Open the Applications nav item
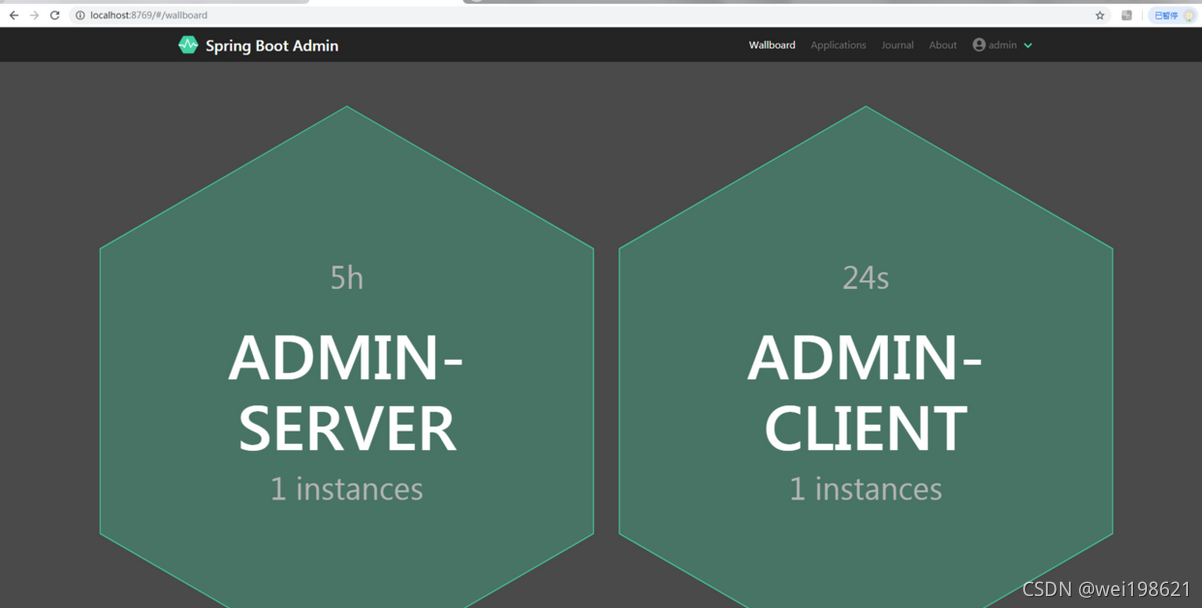 [838, 45]
